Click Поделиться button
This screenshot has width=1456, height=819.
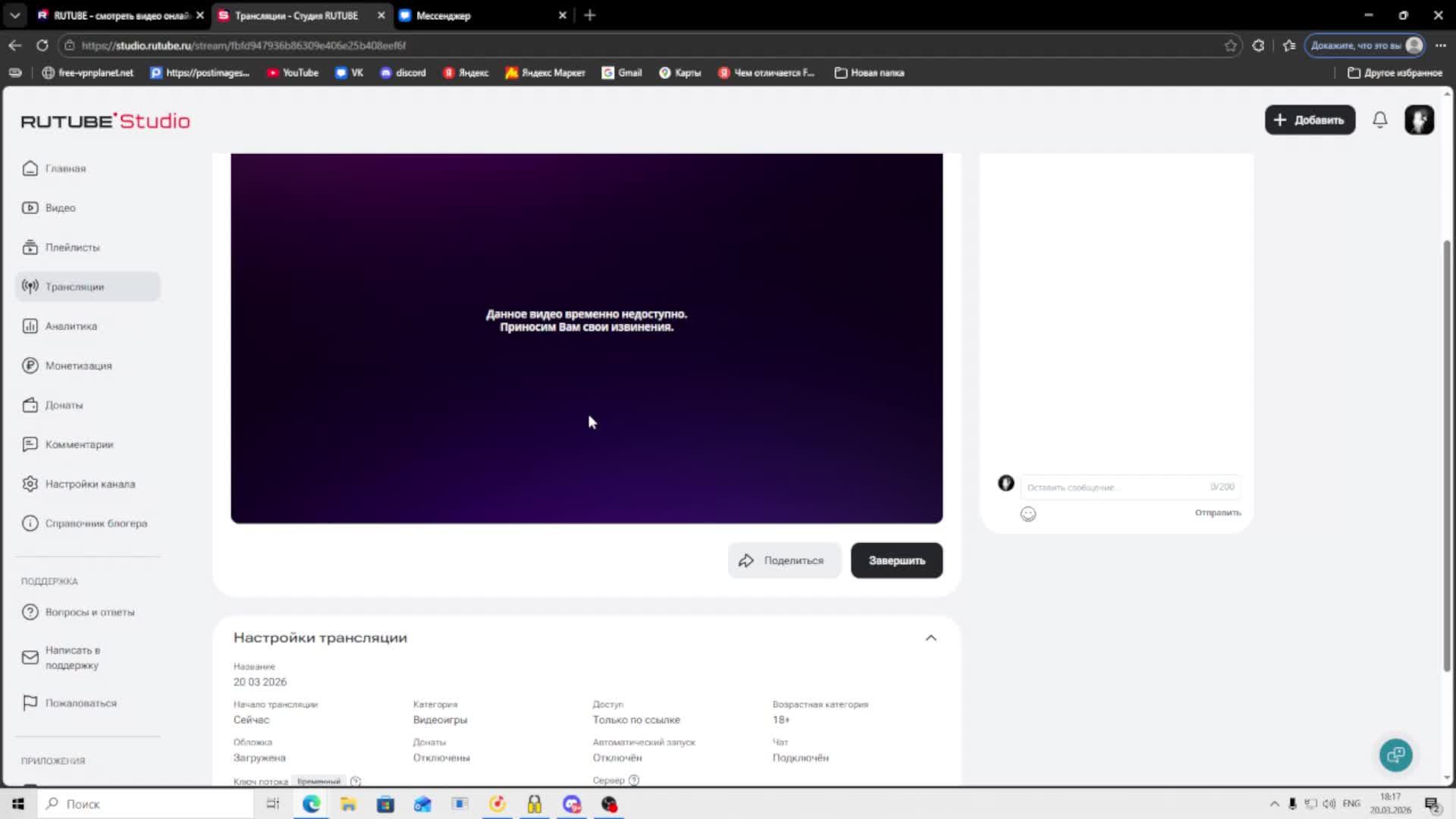(x=783, y=560)
